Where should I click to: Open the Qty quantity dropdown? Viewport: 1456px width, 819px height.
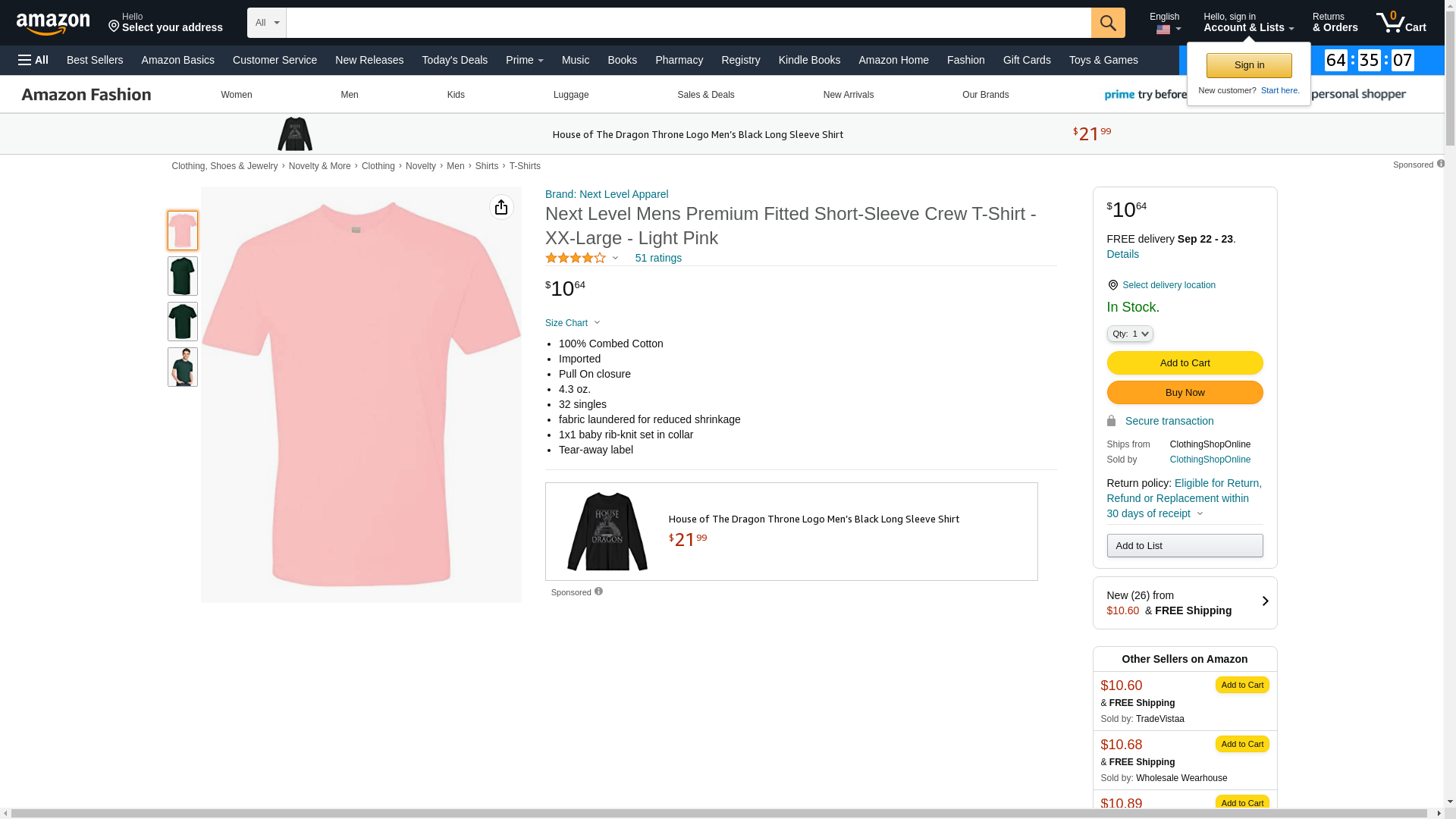point(1130,334)
